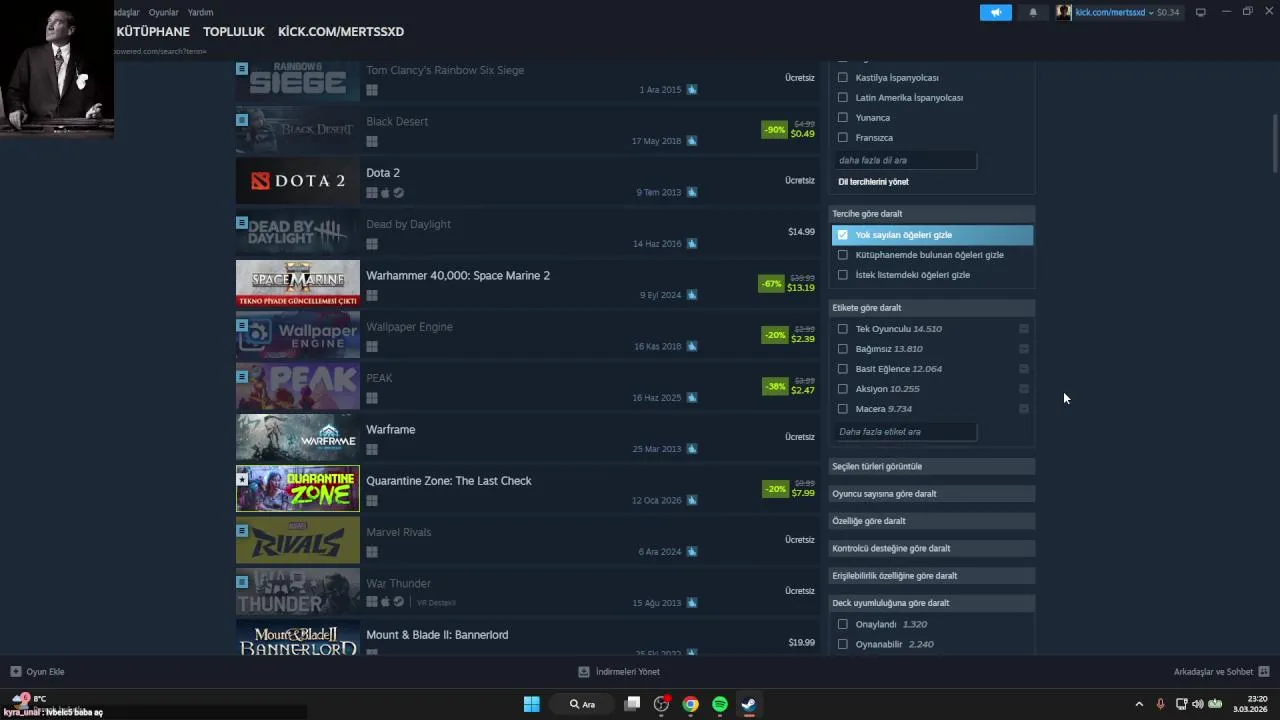Viewport: 1280px width, 720px height.
Task: Expand Oyuncu sayısına göre daralt
Action: tap(932, 494)
